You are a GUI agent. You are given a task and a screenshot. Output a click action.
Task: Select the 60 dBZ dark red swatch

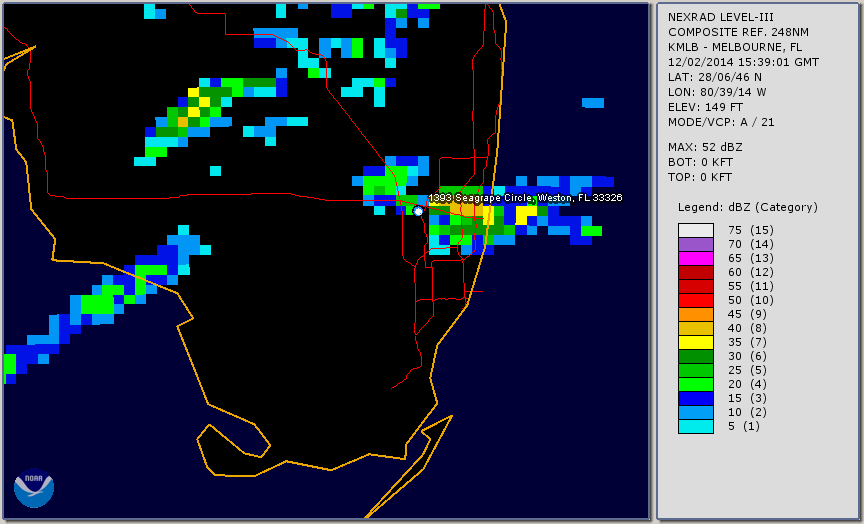696,272
